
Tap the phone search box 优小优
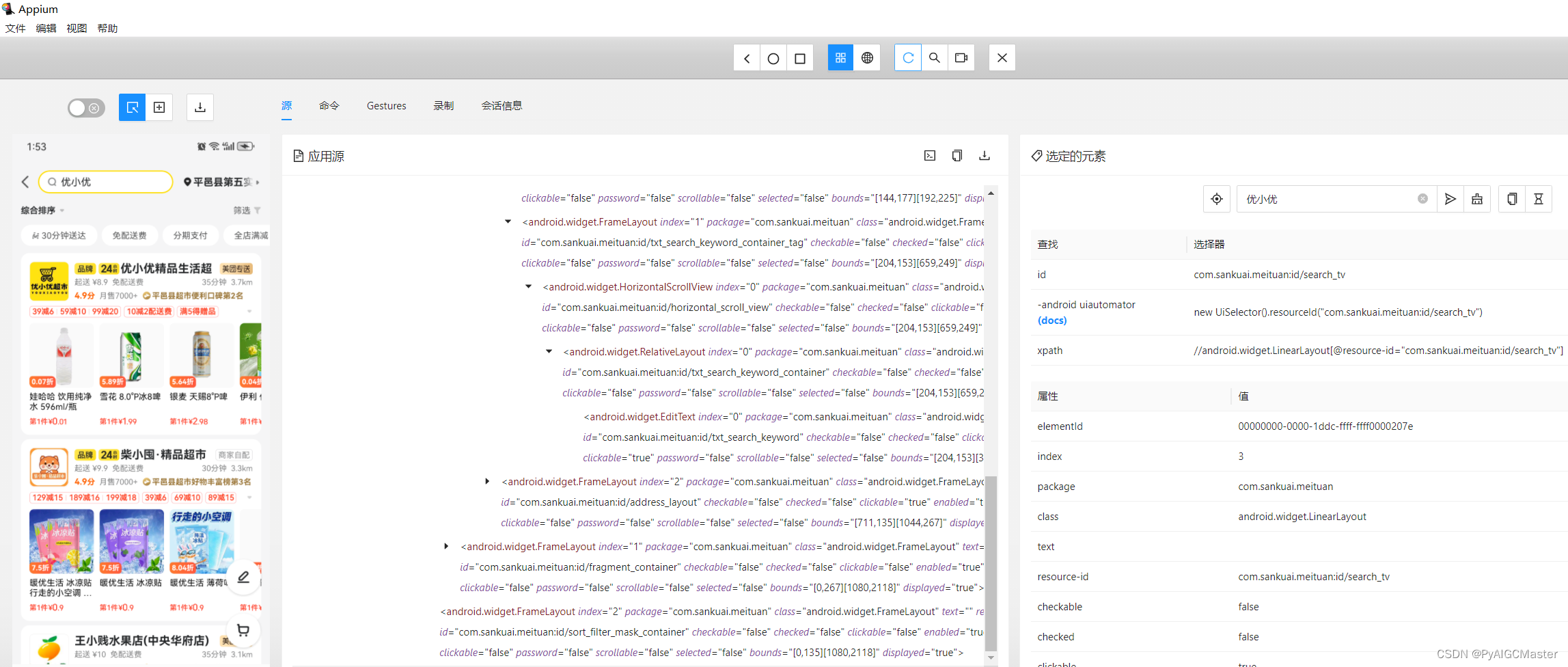click(106, 182)
